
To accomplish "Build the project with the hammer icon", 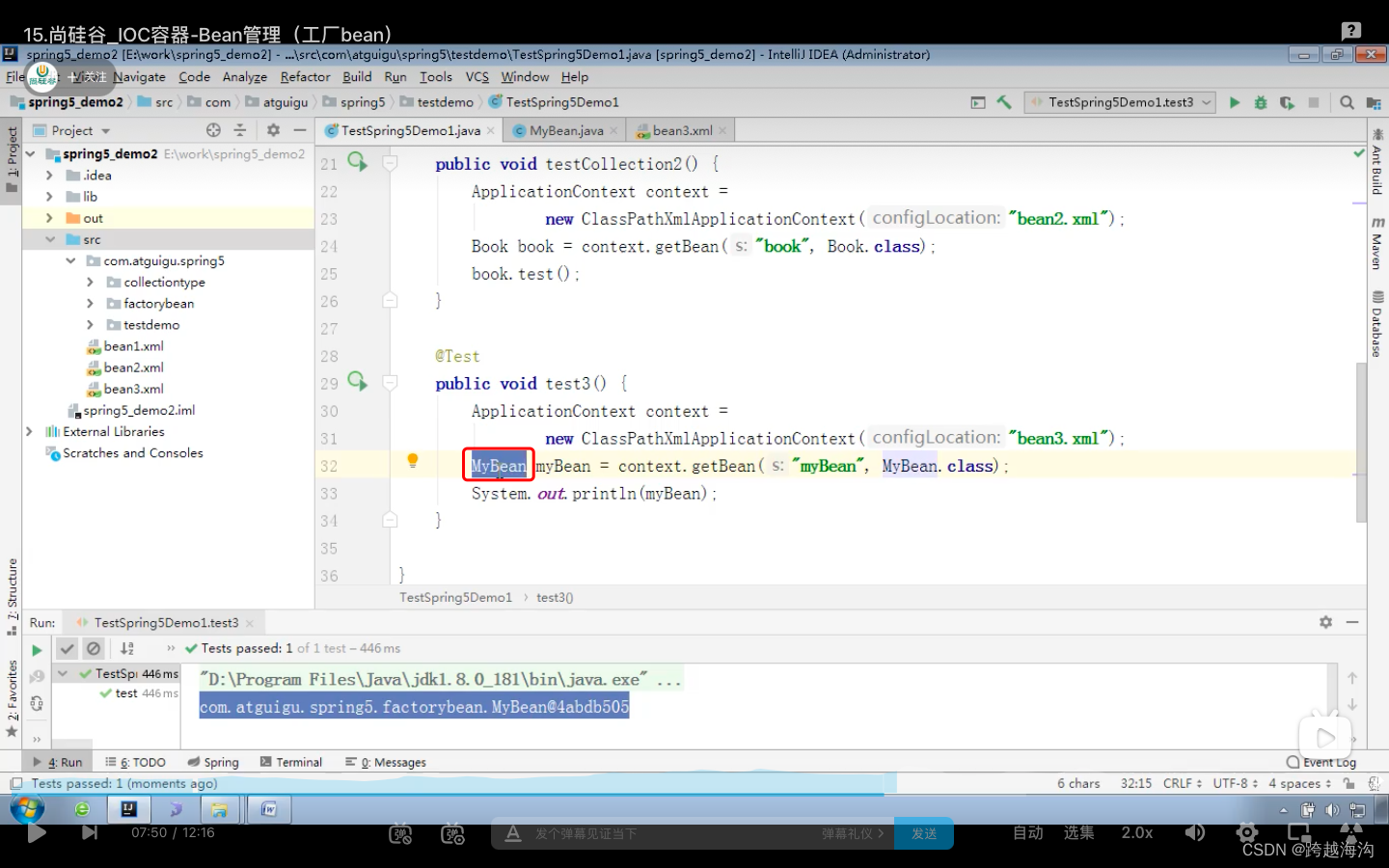I will [1004, 102].
